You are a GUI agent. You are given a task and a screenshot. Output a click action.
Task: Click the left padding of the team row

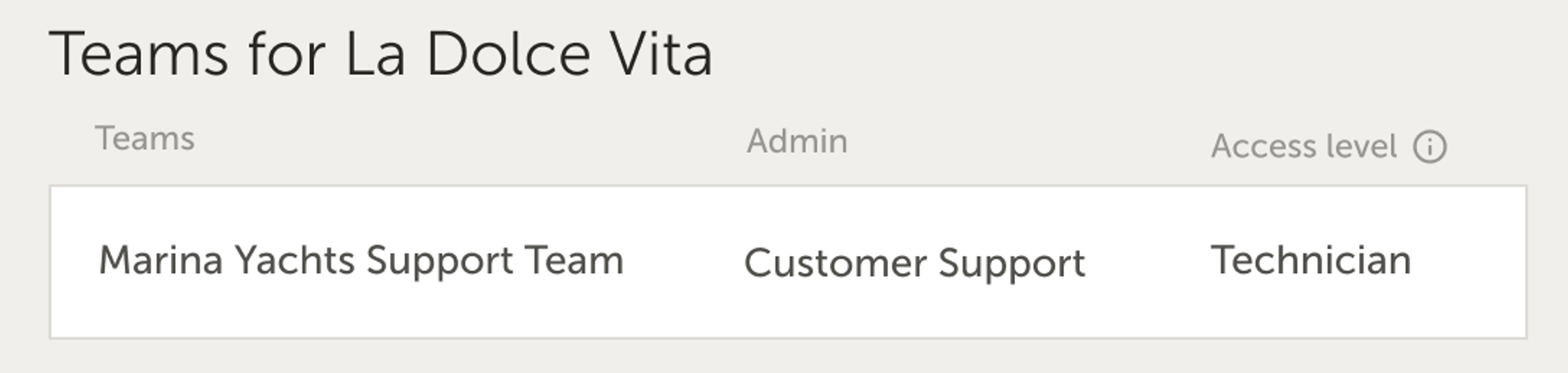pos(73,261)
